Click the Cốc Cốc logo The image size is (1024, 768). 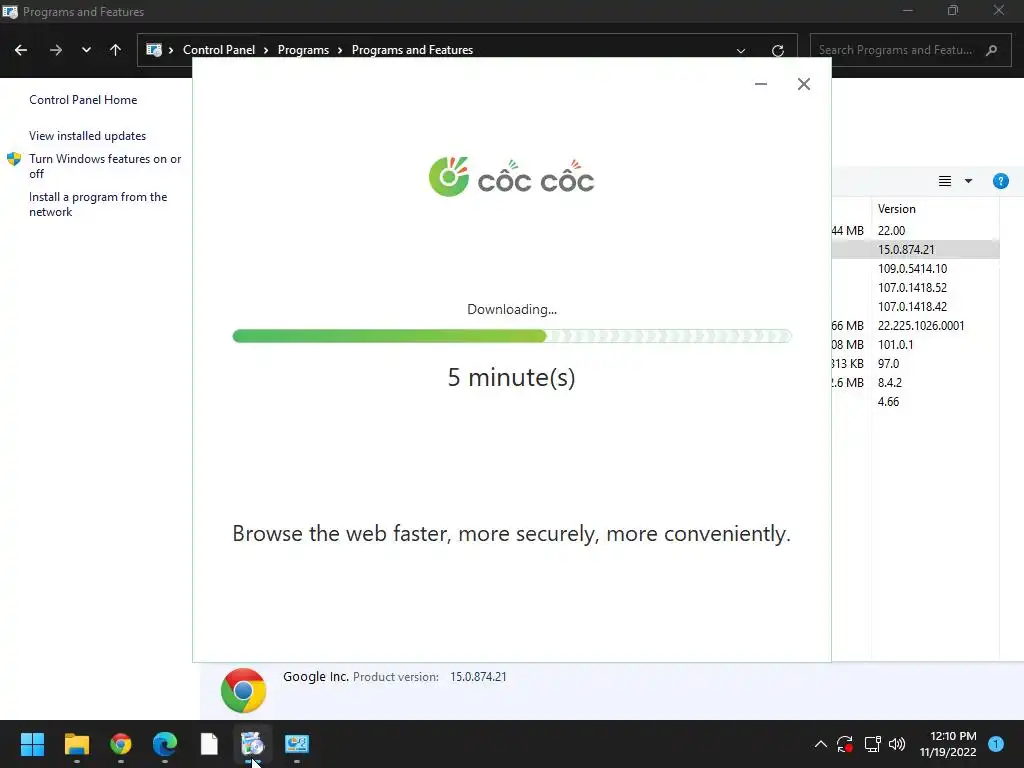coord(511,176)
